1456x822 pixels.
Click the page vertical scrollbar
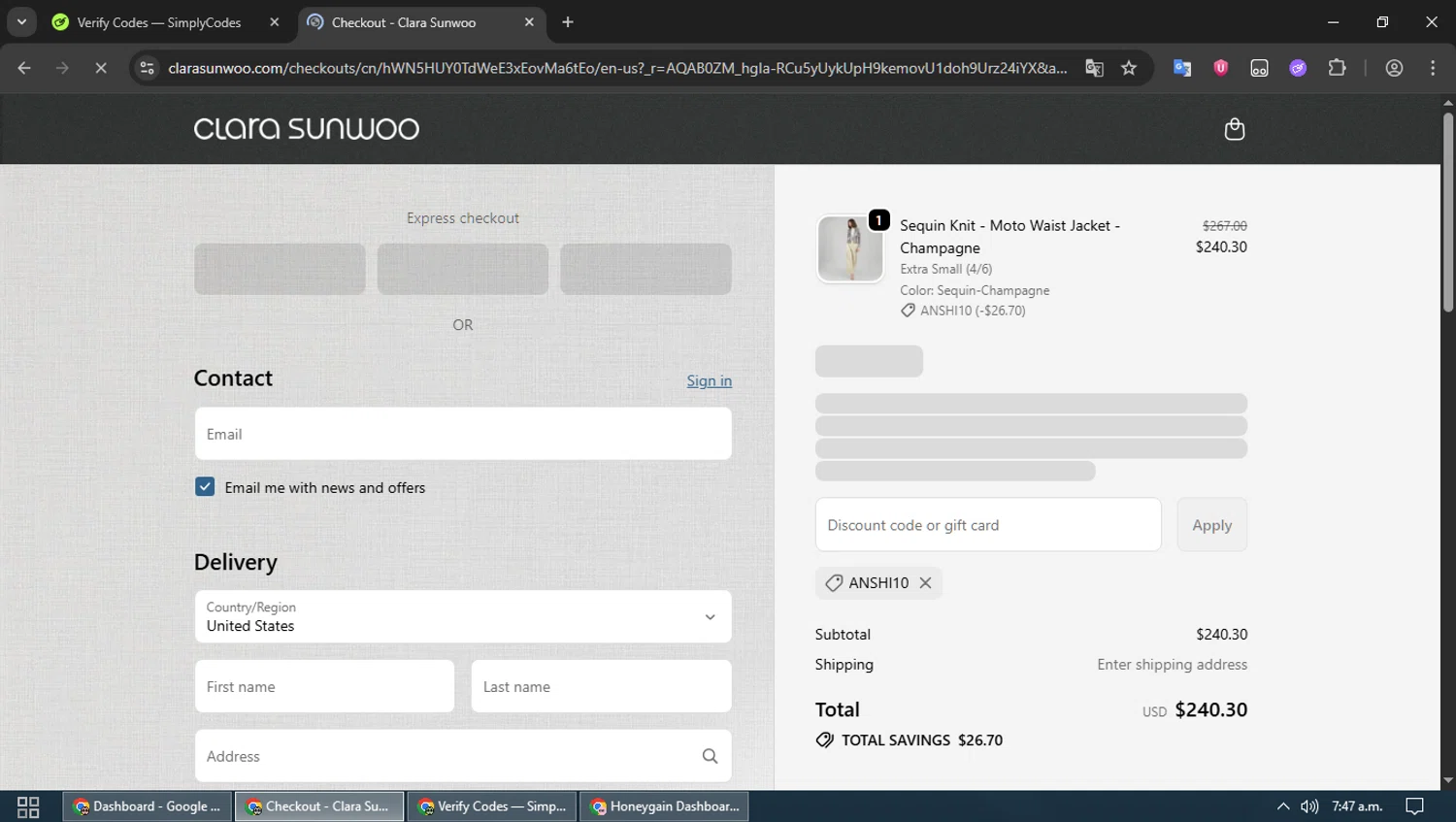[1447, 212]
